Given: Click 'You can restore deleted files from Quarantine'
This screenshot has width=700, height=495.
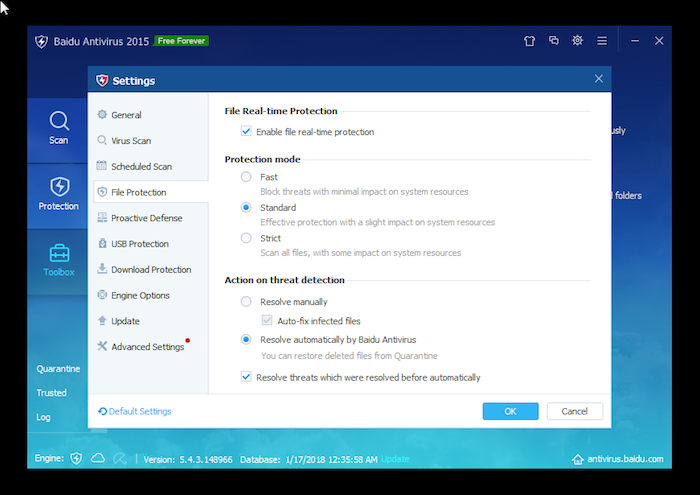Looking at the screenshot, I should [349, 356].
